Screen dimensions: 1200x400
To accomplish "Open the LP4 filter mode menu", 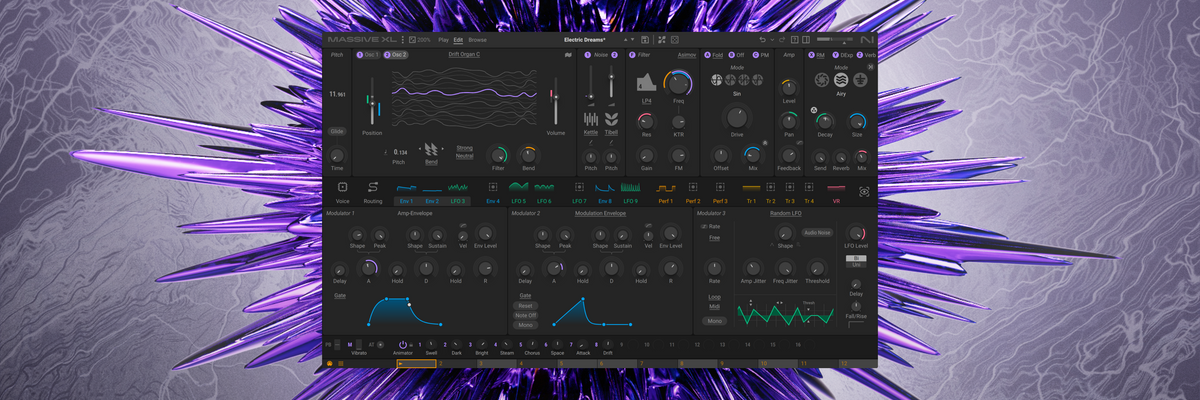I will tap(646, 102).
